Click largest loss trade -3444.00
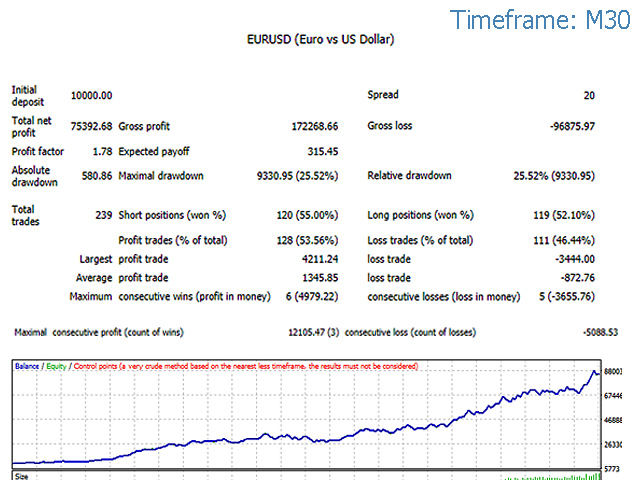This screenshot has height=480, width=640. coord(575,259)
